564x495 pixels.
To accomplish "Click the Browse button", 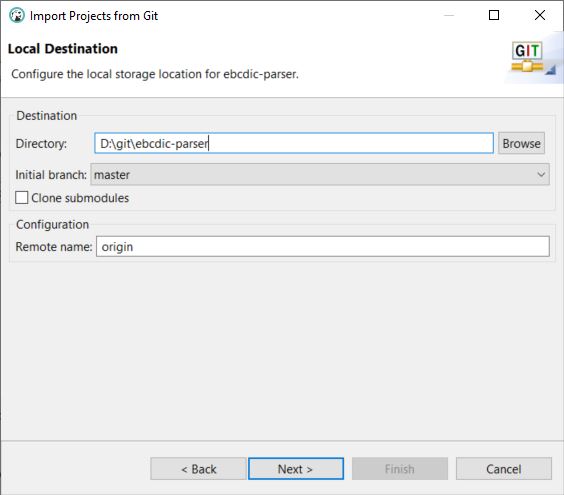I will click(521, 143).
